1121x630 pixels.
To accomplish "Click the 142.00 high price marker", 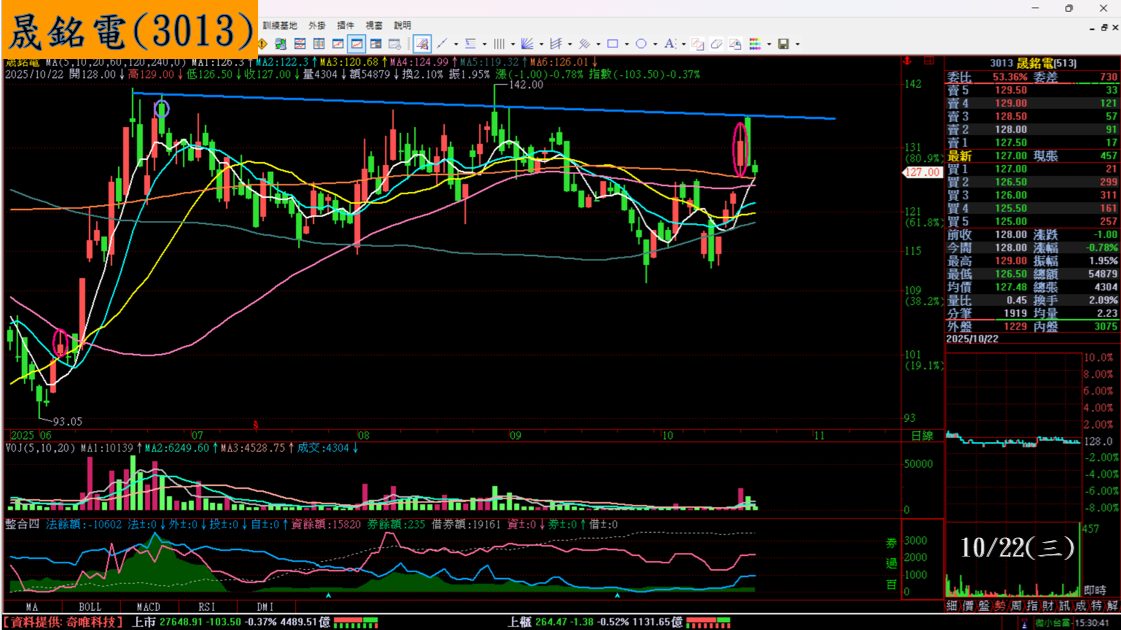I will [525, 85].
